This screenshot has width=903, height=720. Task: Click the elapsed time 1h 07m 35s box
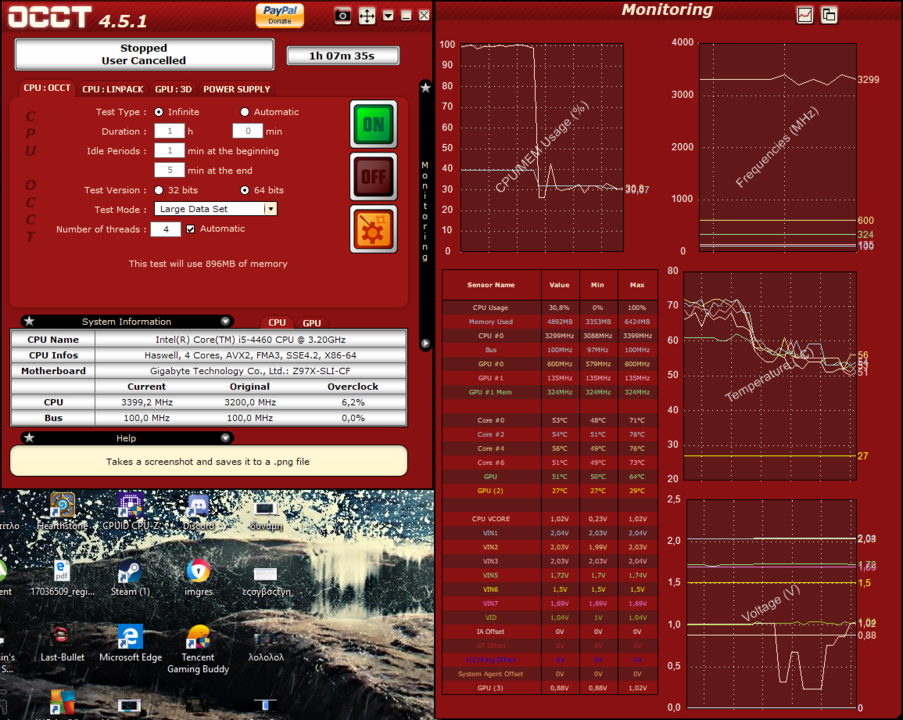pos(343,56)
